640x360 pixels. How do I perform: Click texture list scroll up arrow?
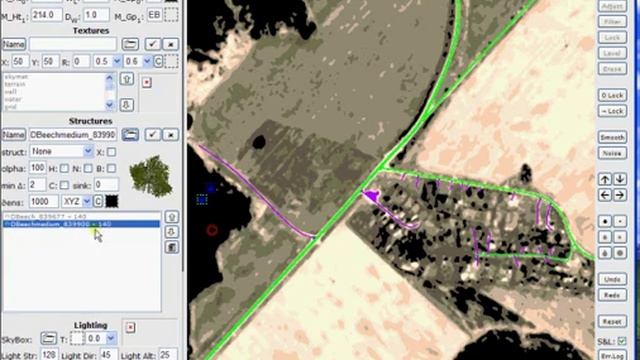pyautogui.click(x=109, y=77)
